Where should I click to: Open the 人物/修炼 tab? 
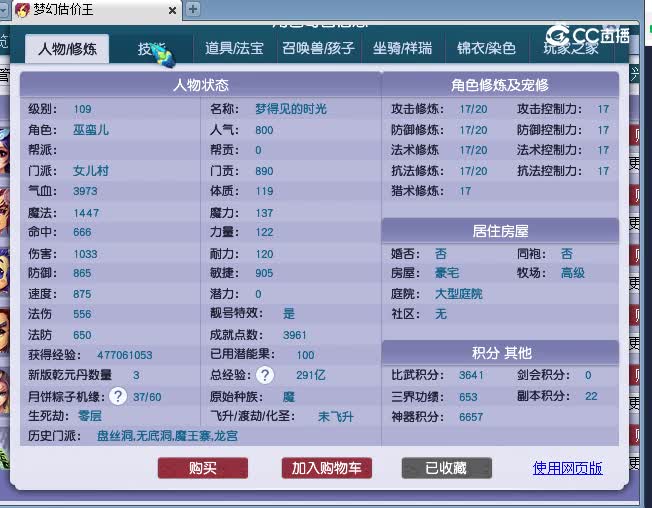(x=67, y=49)
